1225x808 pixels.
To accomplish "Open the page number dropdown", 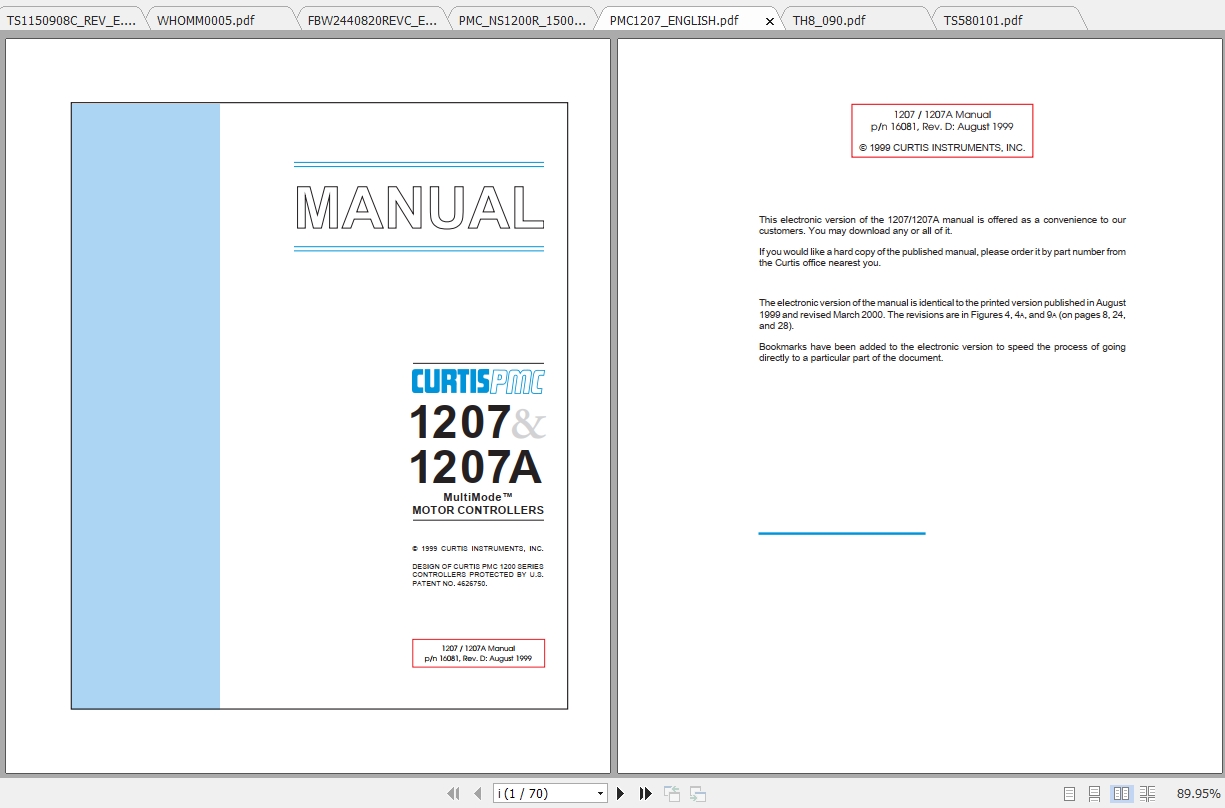I will pyautogui.click(x=601, y=792).
